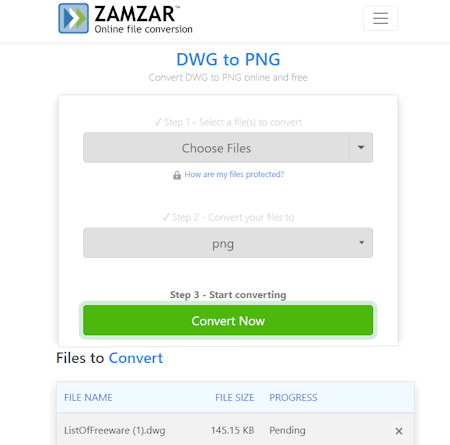Click the FILE NAME column header
The image size is (450, 445).
pos(88,397)
